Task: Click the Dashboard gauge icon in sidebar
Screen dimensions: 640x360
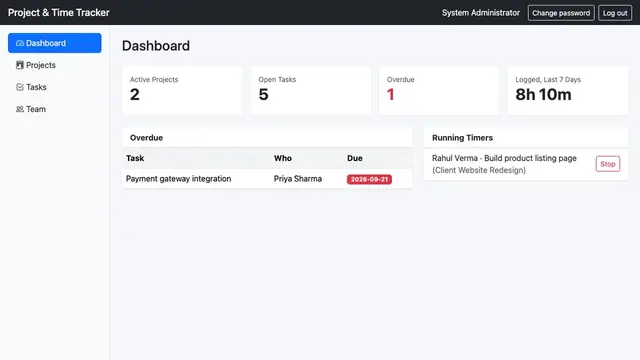Action: 20,43
